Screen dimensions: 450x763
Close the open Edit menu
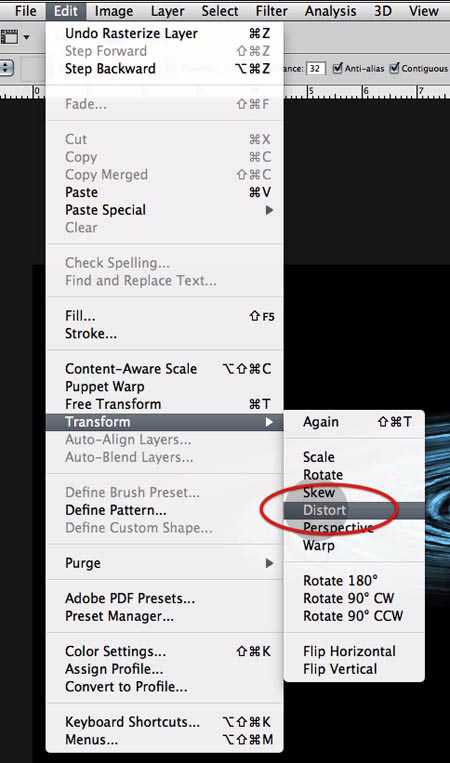pyautogui.click(x=66, y=11)
